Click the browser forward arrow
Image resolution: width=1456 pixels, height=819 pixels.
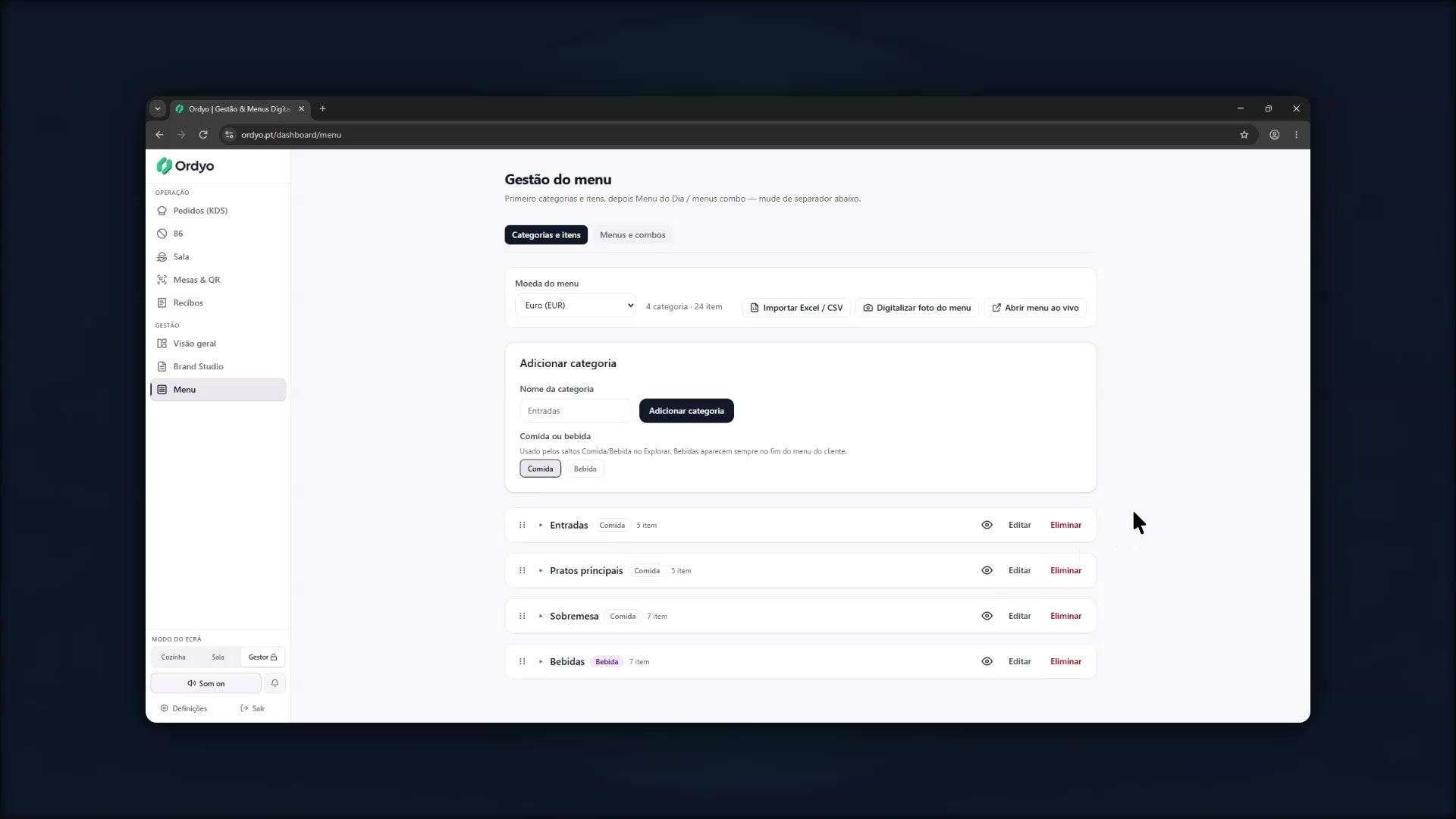tap(181, 135)
